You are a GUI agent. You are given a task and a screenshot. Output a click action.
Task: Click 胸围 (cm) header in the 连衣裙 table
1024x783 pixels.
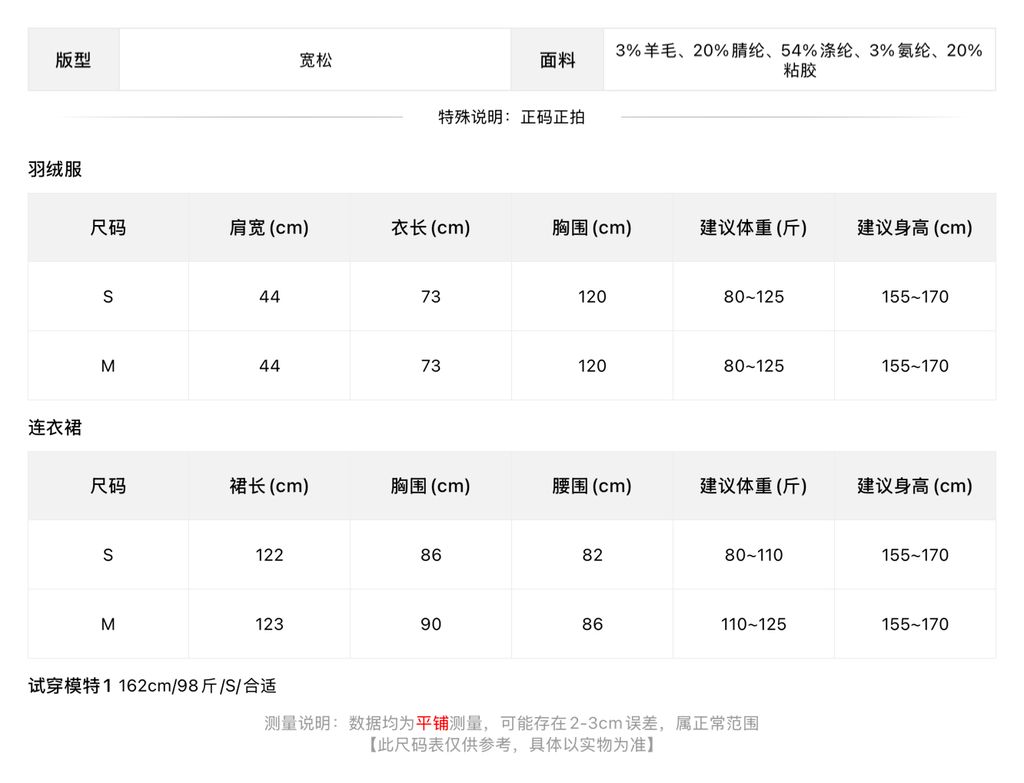tap(430, 486)
